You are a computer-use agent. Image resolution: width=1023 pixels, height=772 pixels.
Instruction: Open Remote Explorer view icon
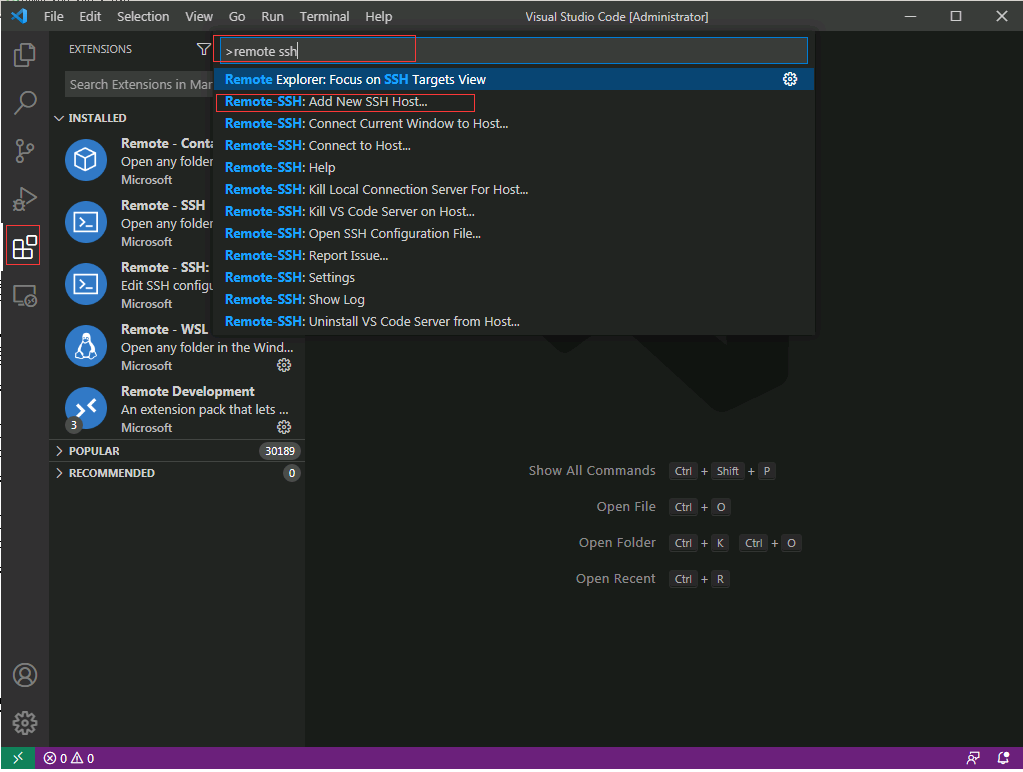coord(25,296)
